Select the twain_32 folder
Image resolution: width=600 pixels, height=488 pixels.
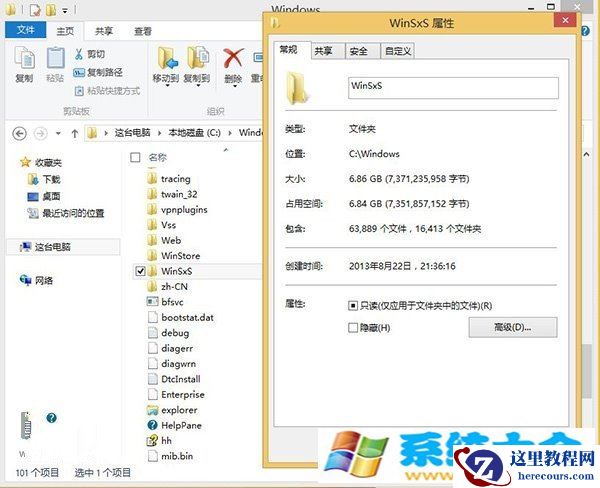point(173,194)
